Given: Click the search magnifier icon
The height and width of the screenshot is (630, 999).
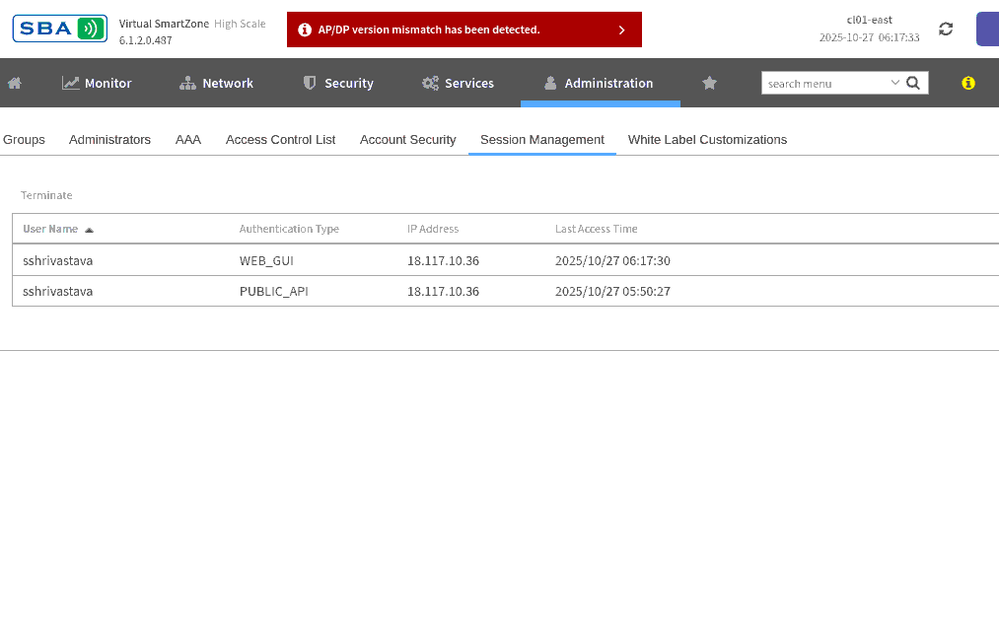Looking at the screenshot, I should (913, 83).
